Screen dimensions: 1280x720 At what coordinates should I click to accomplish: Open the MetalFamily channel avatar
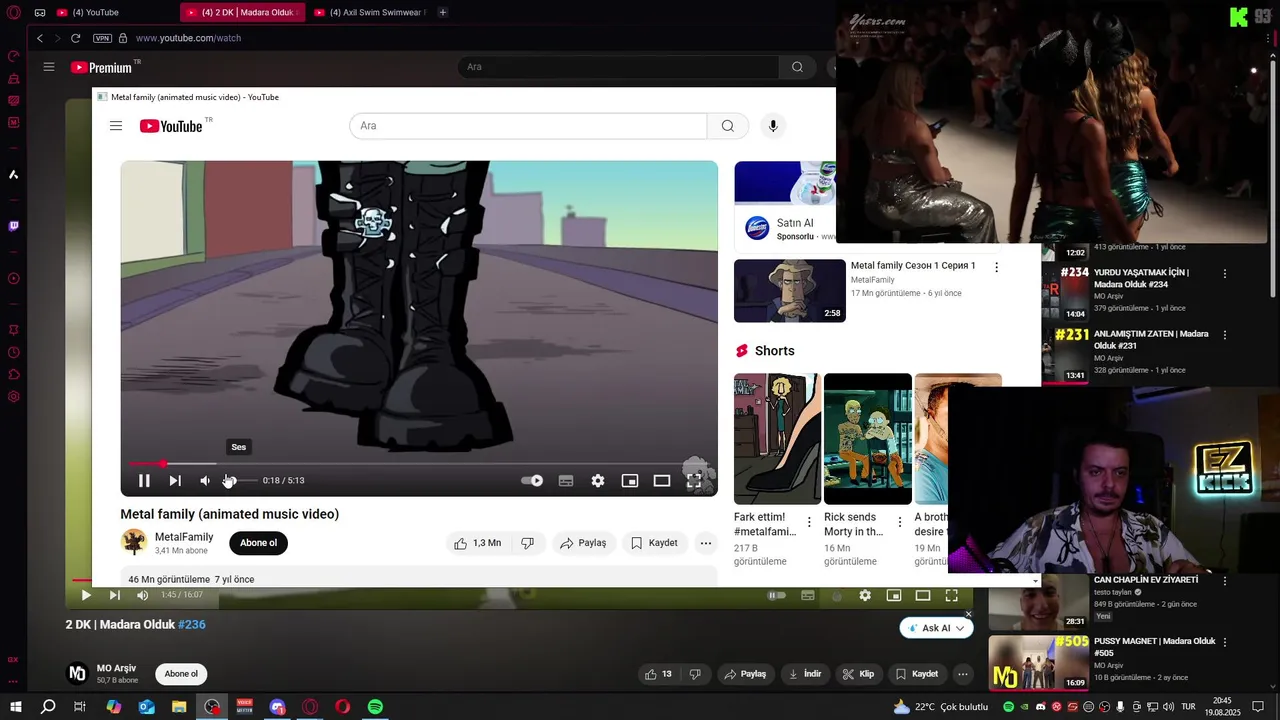click(134, 543)
